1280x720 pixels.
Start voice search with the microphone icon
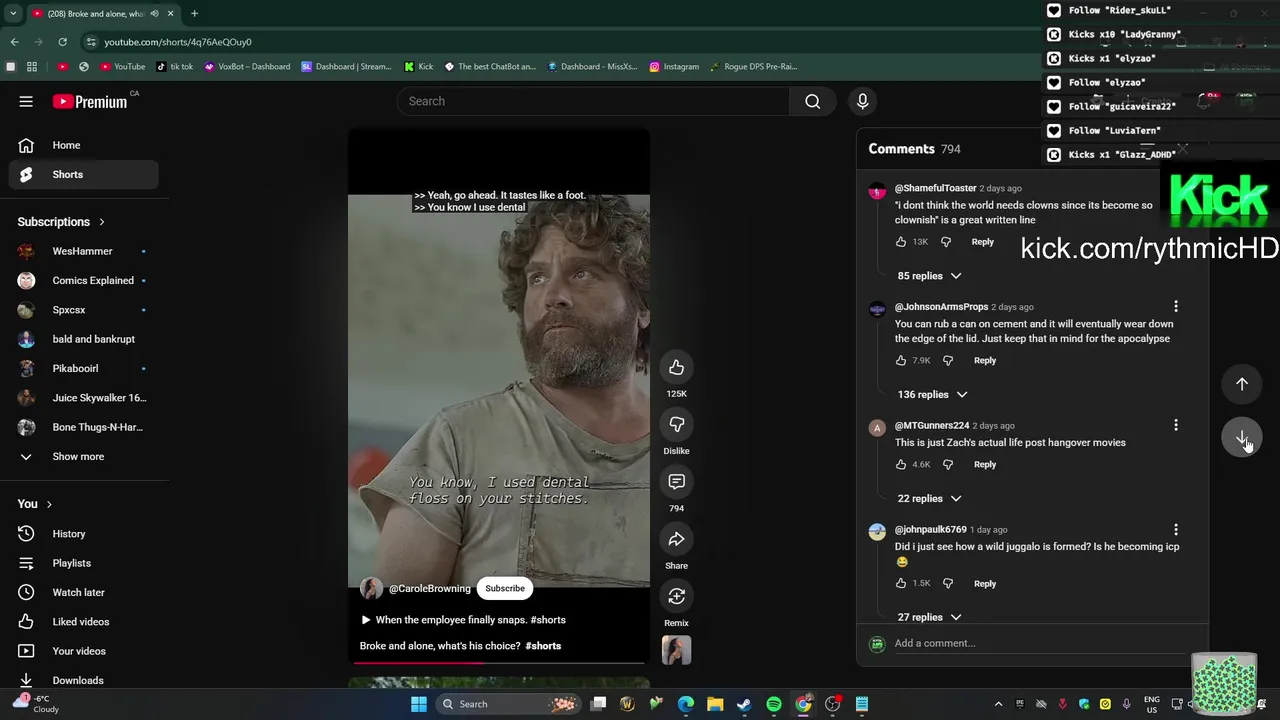[862, 101]
